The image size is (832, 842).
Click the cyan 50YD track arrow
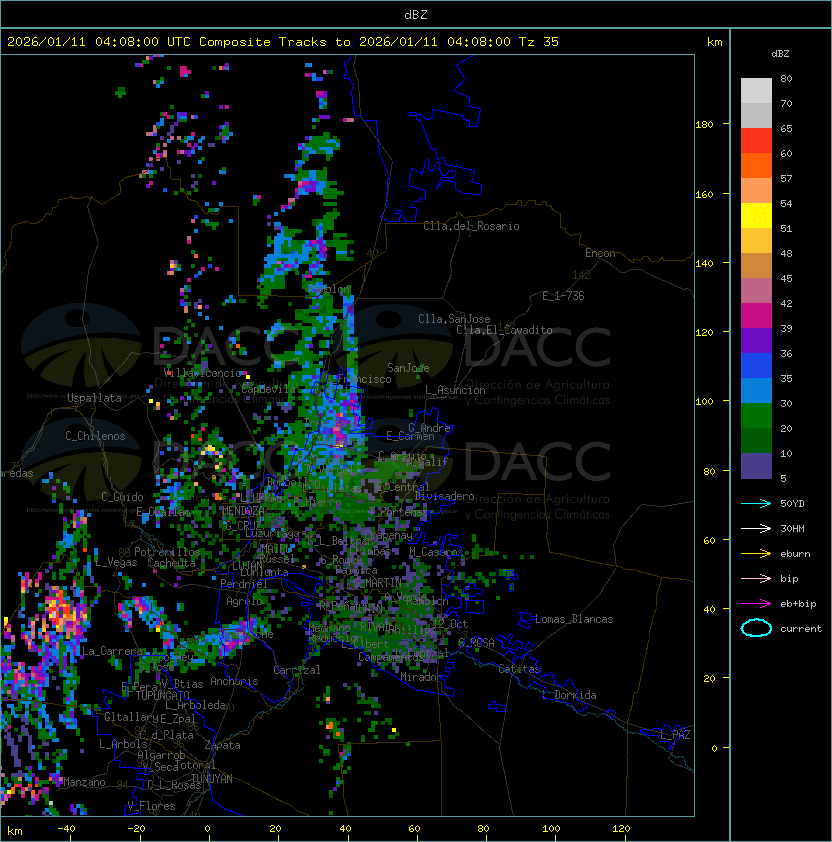coord(756,503)
